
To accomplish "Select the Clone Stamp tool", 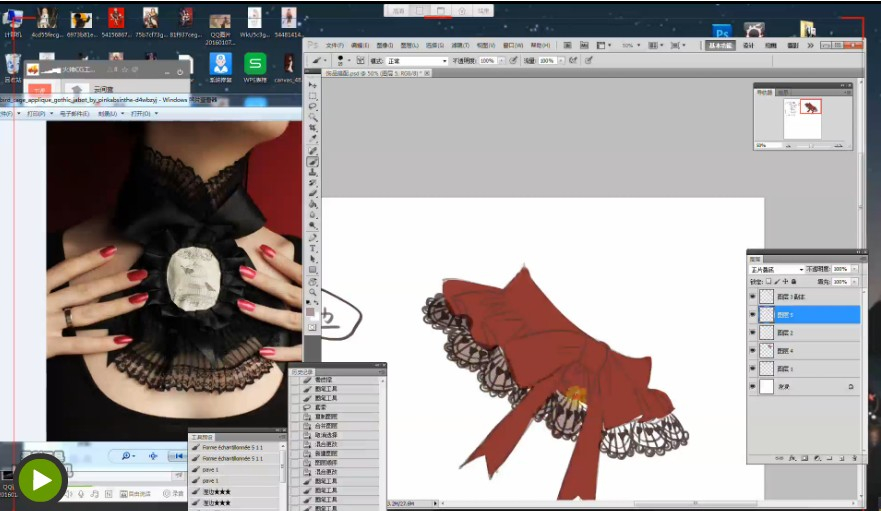I will (312, 173).
